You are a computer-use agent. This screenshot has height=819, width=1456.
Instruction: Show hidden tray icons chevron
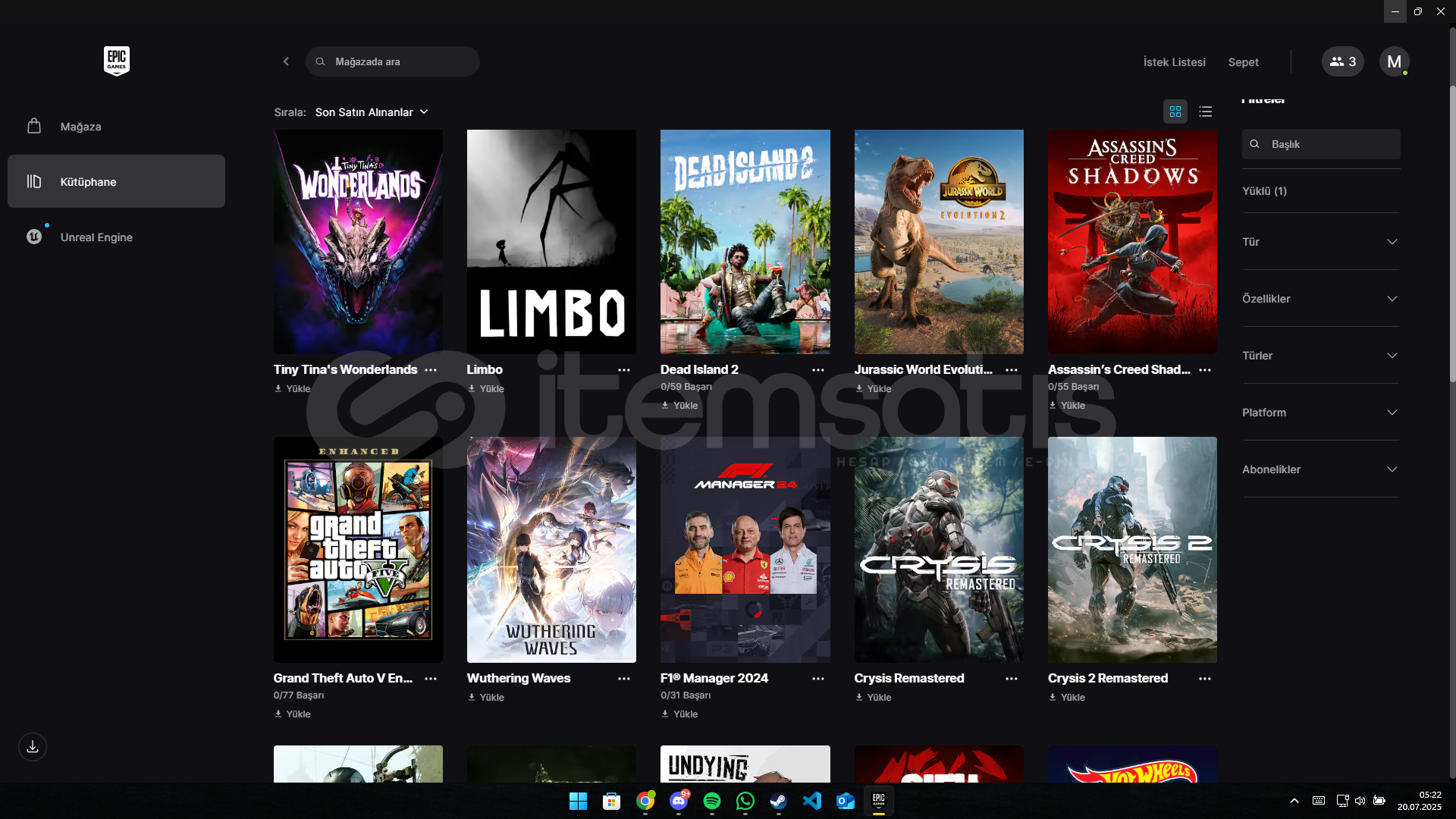tap(1294, 801)
